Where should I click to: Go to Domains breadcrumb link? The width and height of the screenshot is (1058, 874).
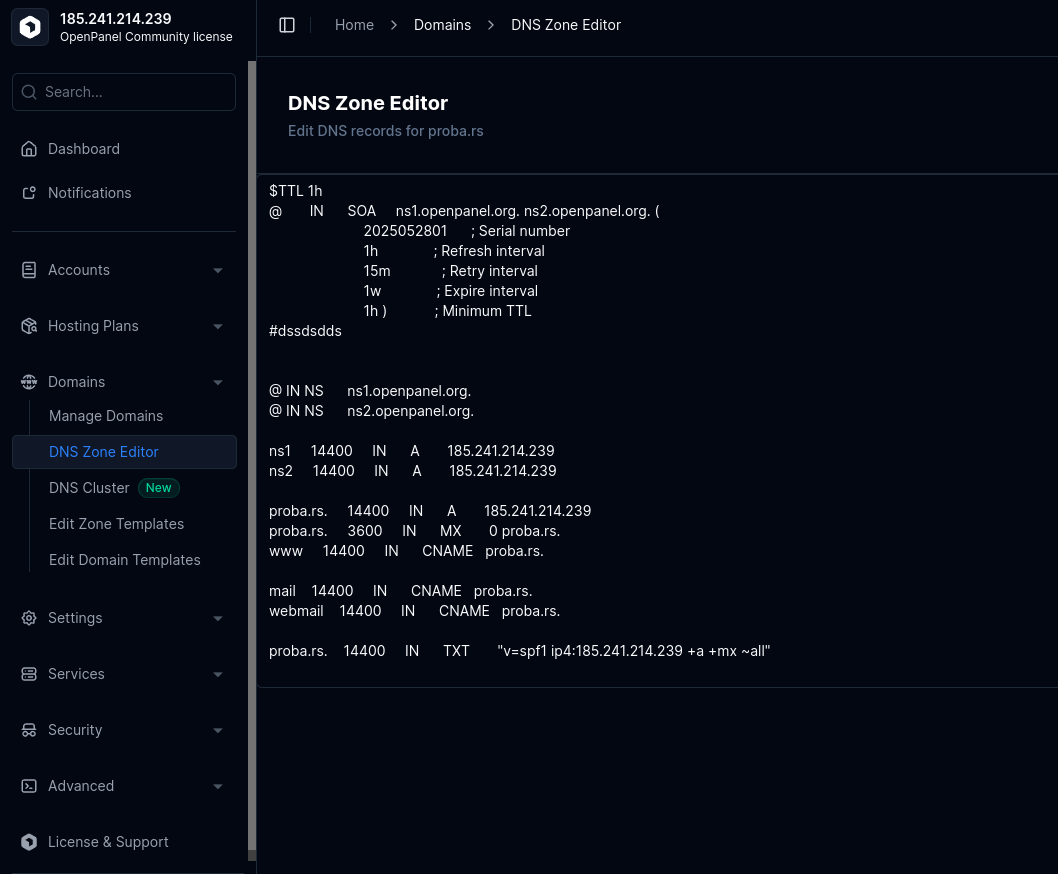[442, 25]
